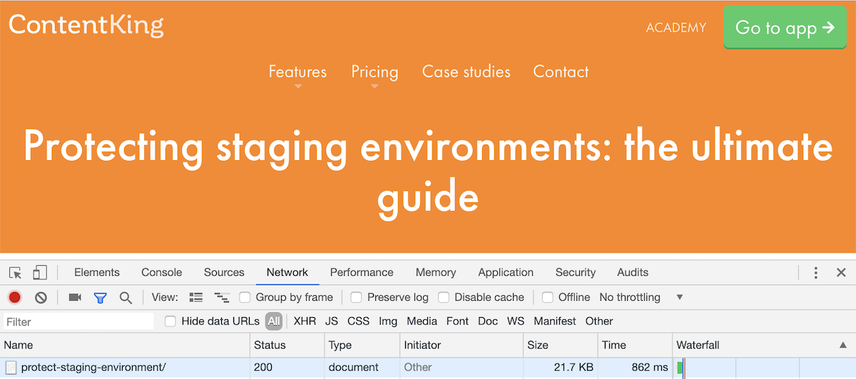Screen dimensions: 856x379
Task: Filter requests by XHR type
Action: (305, 321)
